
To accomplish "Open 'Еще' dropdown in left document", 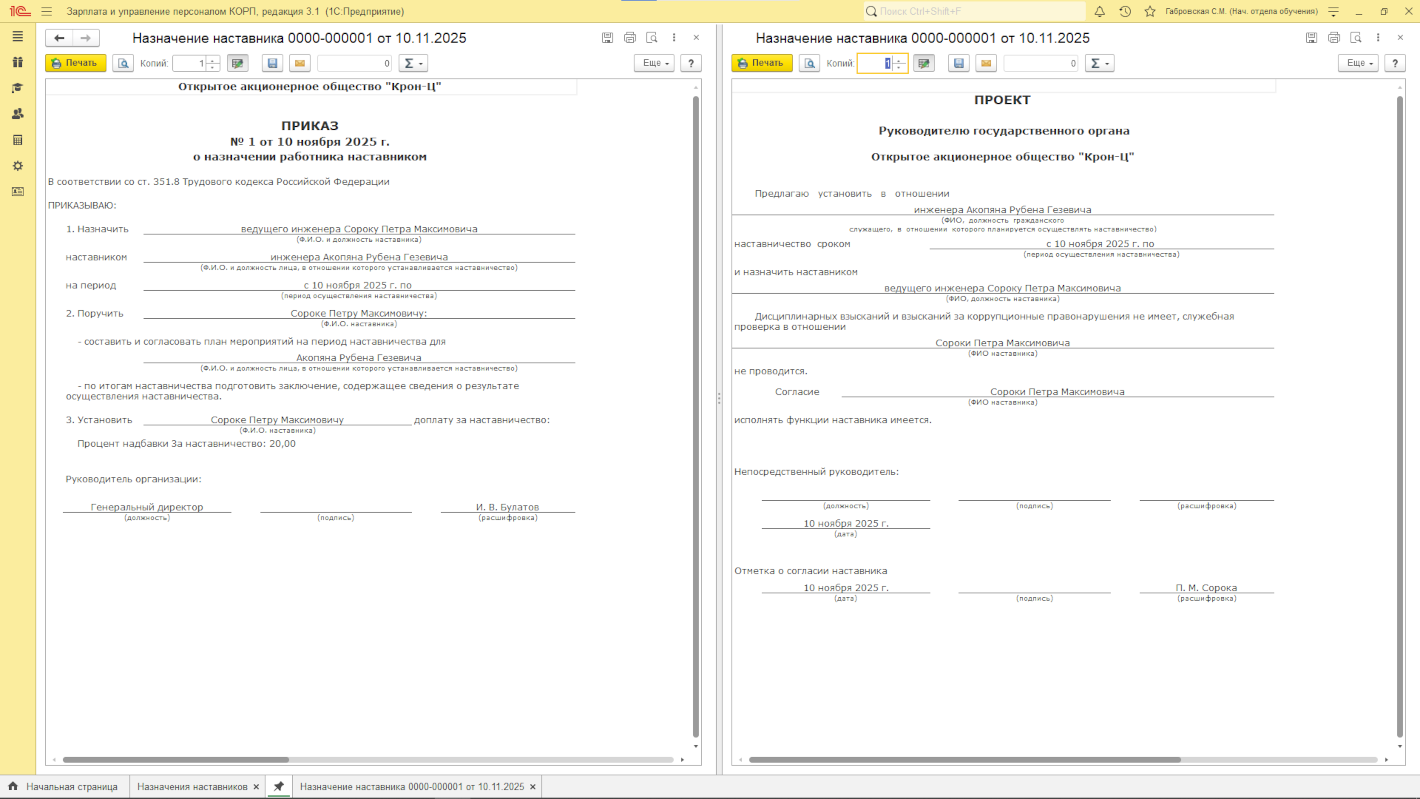I will click(x=654, y=63).
